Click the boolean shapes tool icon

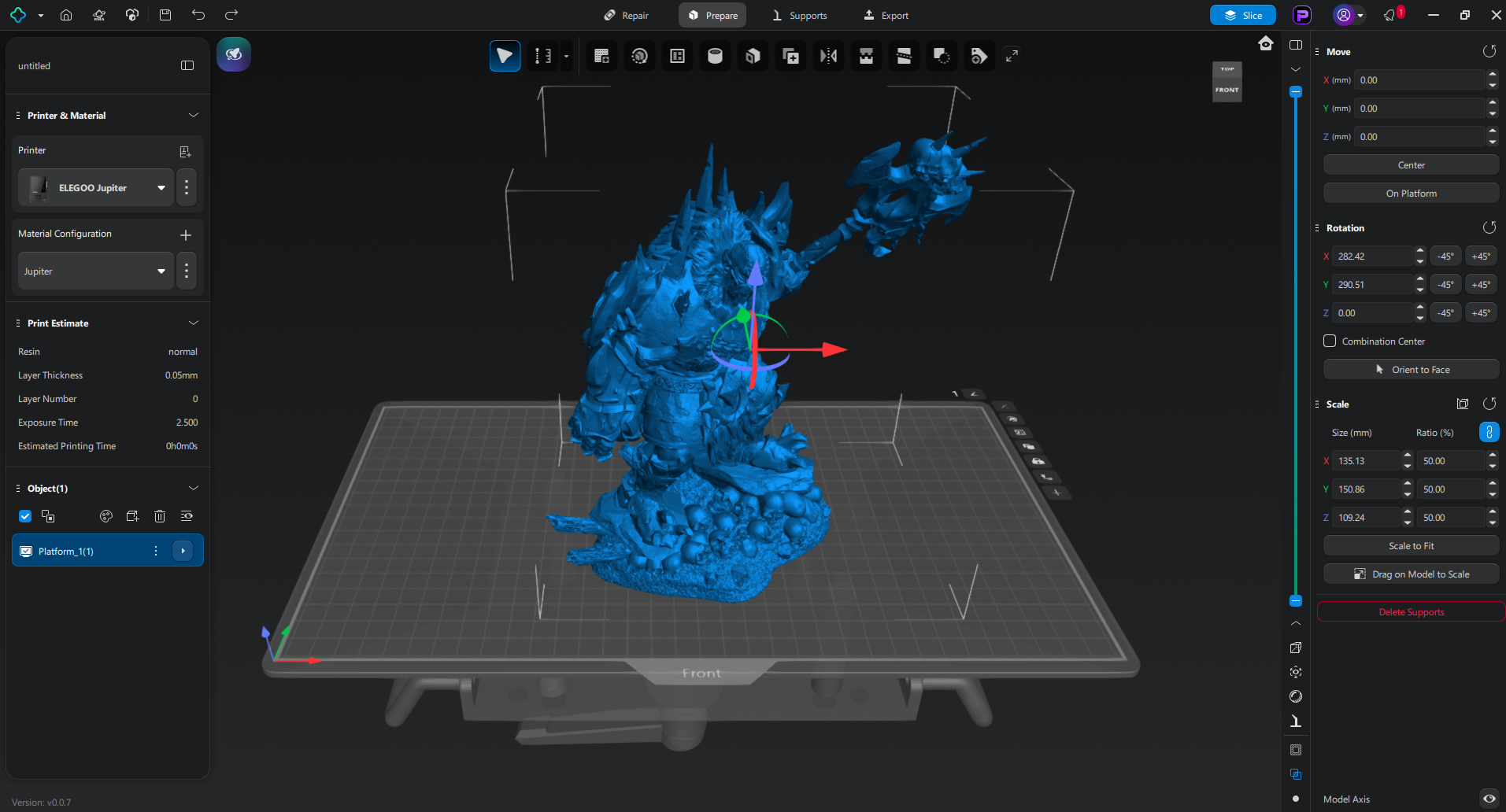[x=942, y=56]
